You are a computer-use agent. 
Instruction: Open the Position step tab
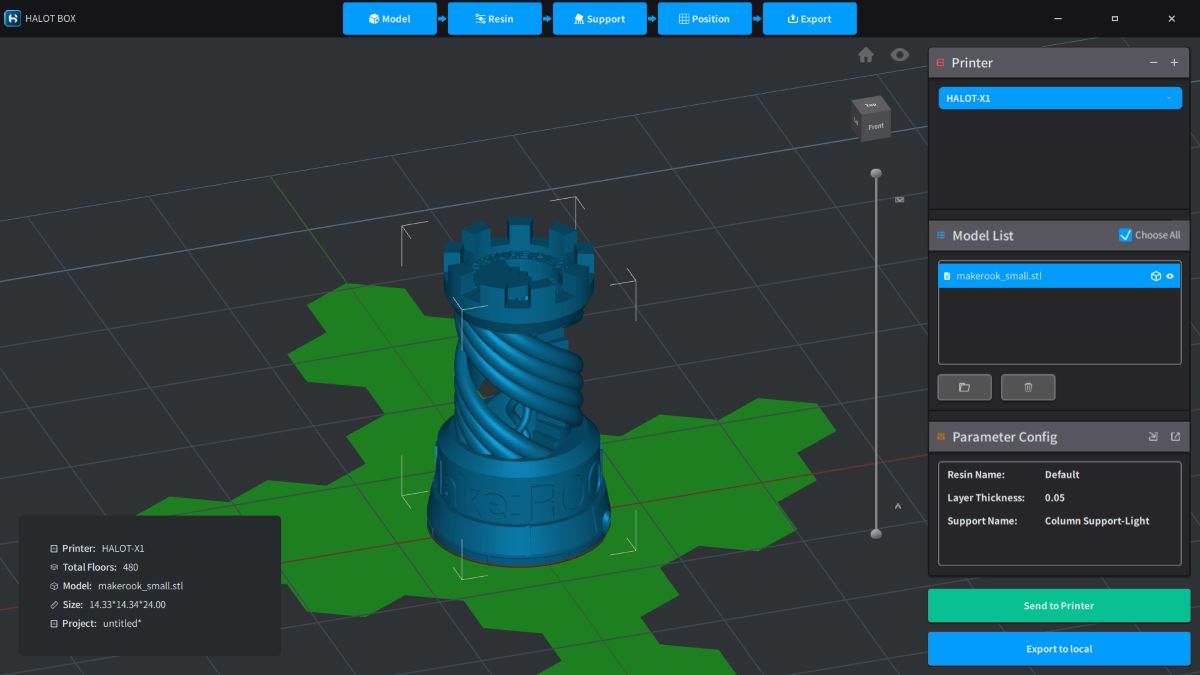click(705, 19)
